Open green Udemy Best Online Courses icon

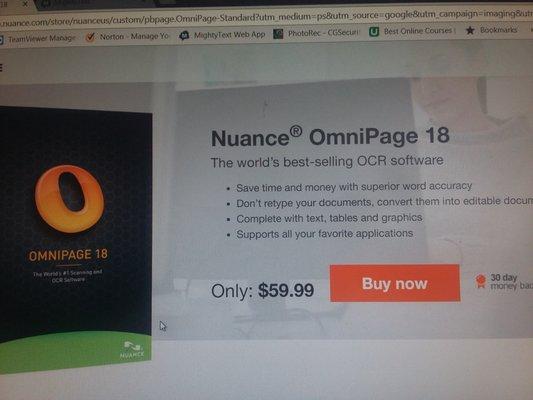click(x=374, y=32)
